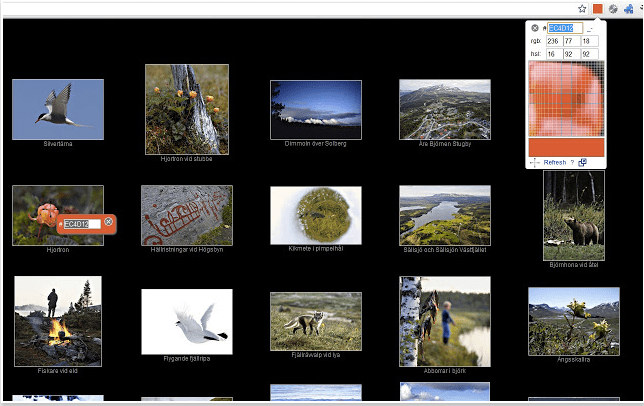Click the hex field in orange floating tooltip

(x=82, y=224)
